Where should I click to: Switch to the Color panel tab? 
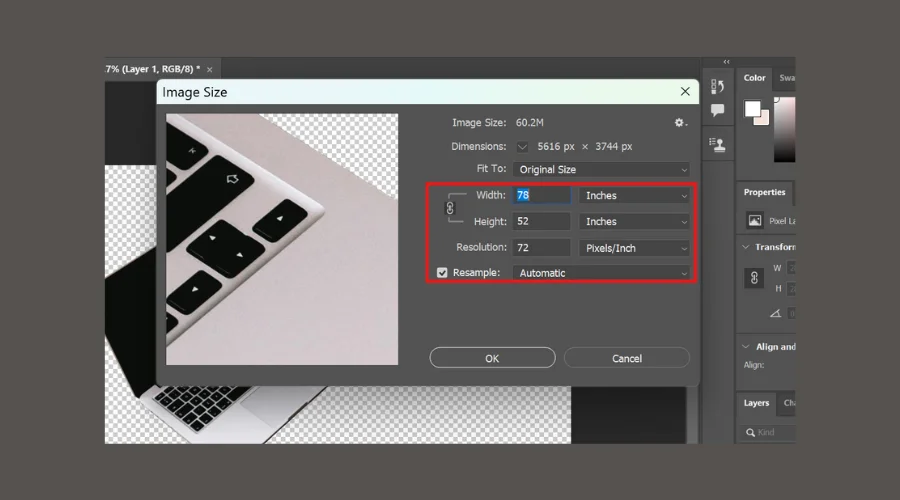point(754,78)
